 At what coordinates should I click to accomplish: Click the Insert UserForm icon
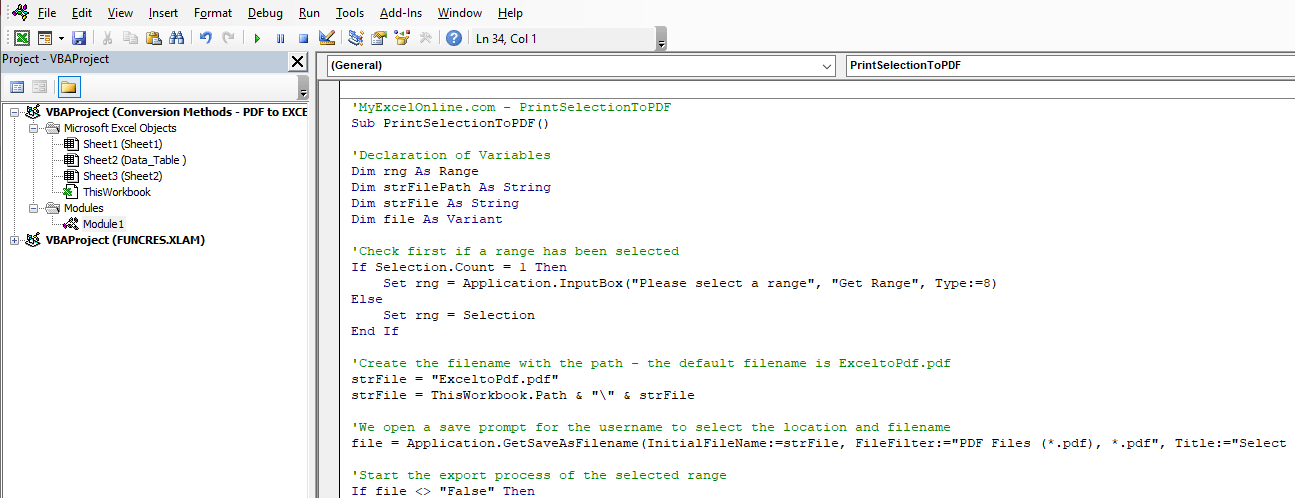click(x=45, y=38)
